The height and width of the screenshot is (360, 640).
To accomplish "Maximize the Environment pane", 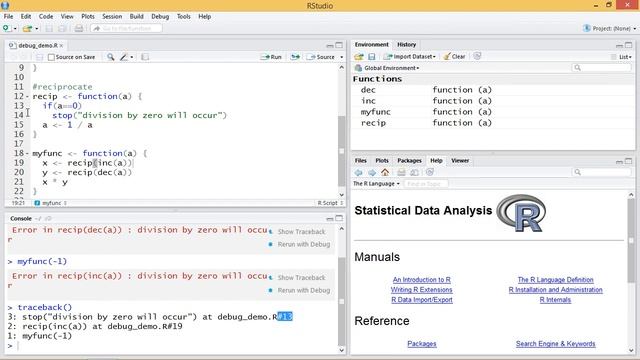I will pyautogui.click(x=629, y=45).
